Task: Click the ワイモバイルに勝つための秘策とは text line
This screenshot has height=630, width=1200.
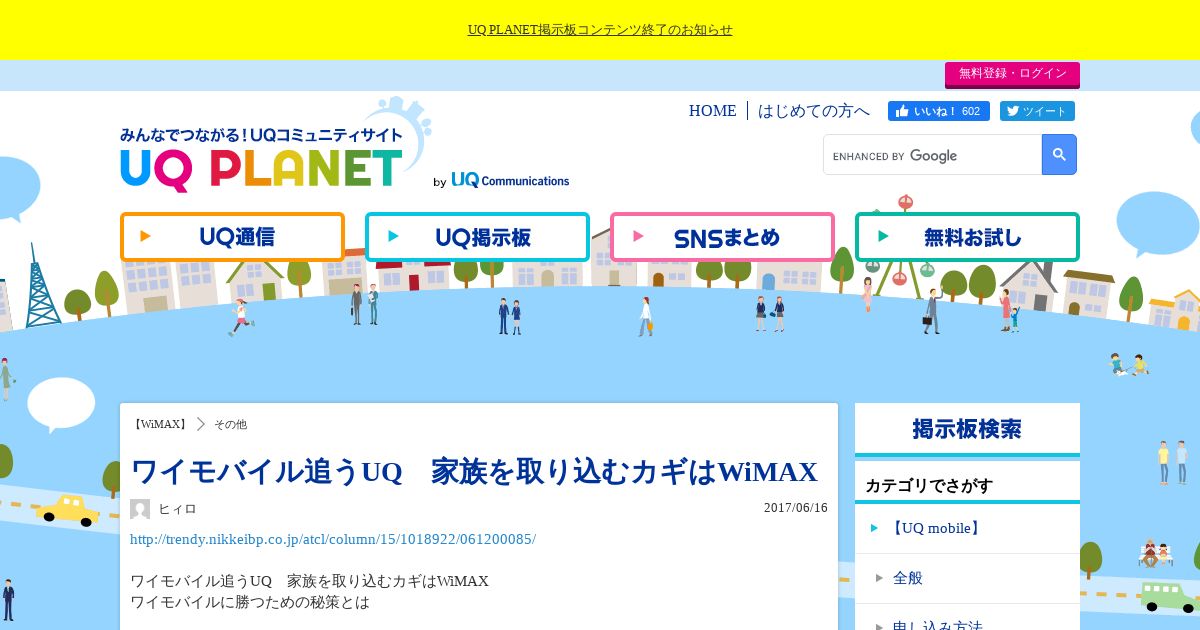Action: pos(250,602)
